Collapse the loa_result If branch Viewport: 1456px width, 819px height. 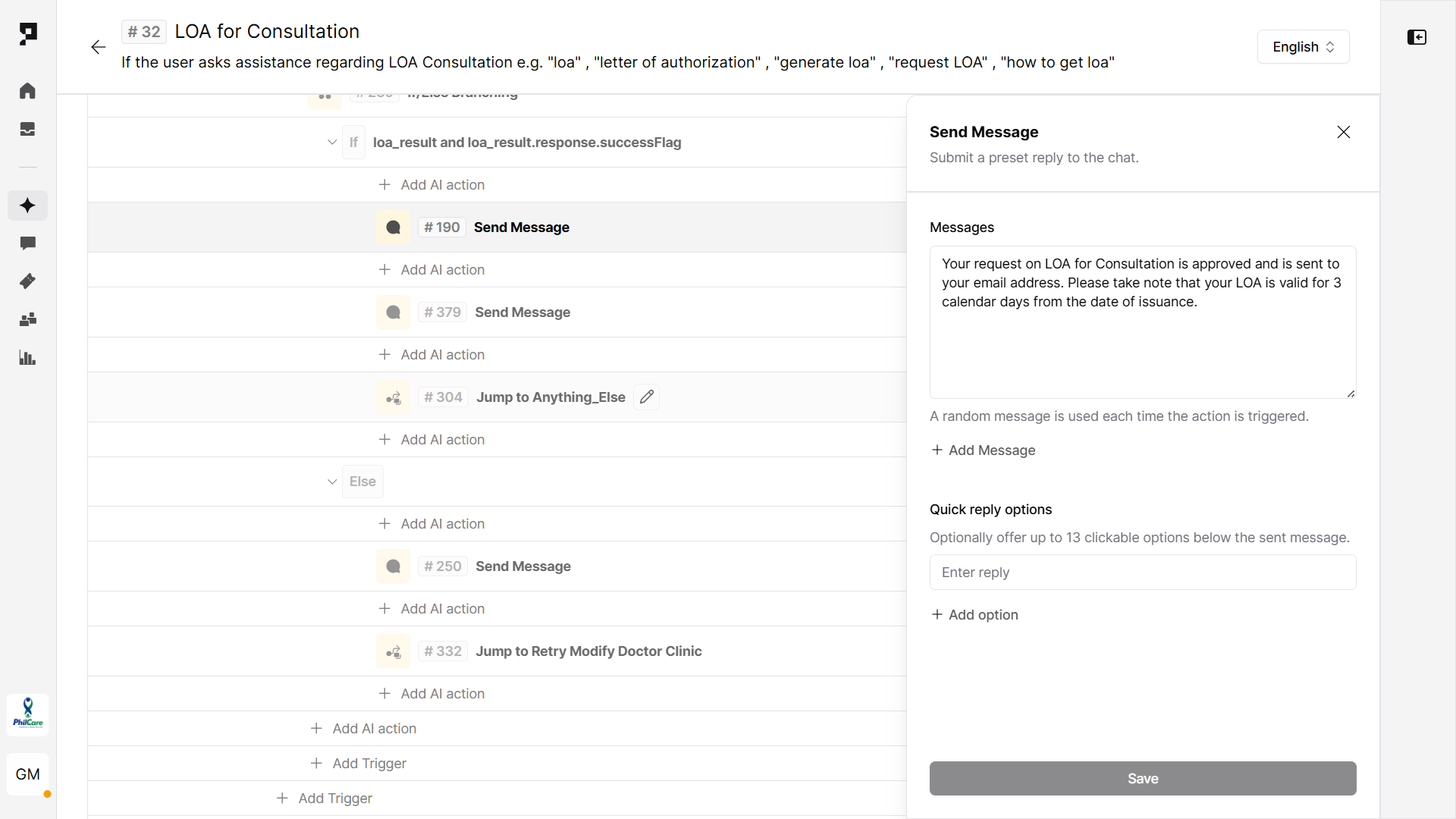point(331,143)
